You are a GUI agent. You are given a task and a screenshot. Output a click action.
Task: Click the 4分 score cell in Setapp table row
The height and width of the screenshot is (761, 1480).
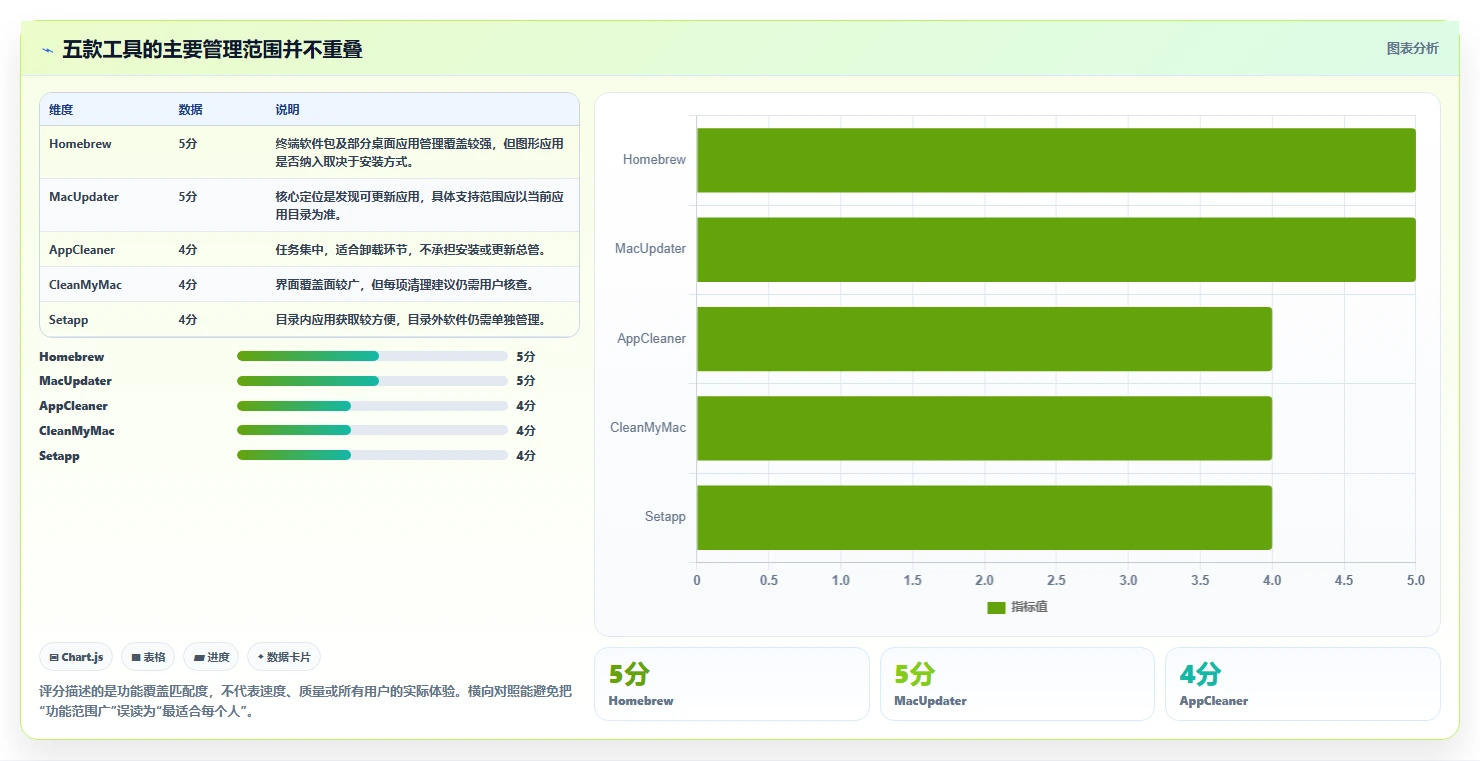point(188,320)
